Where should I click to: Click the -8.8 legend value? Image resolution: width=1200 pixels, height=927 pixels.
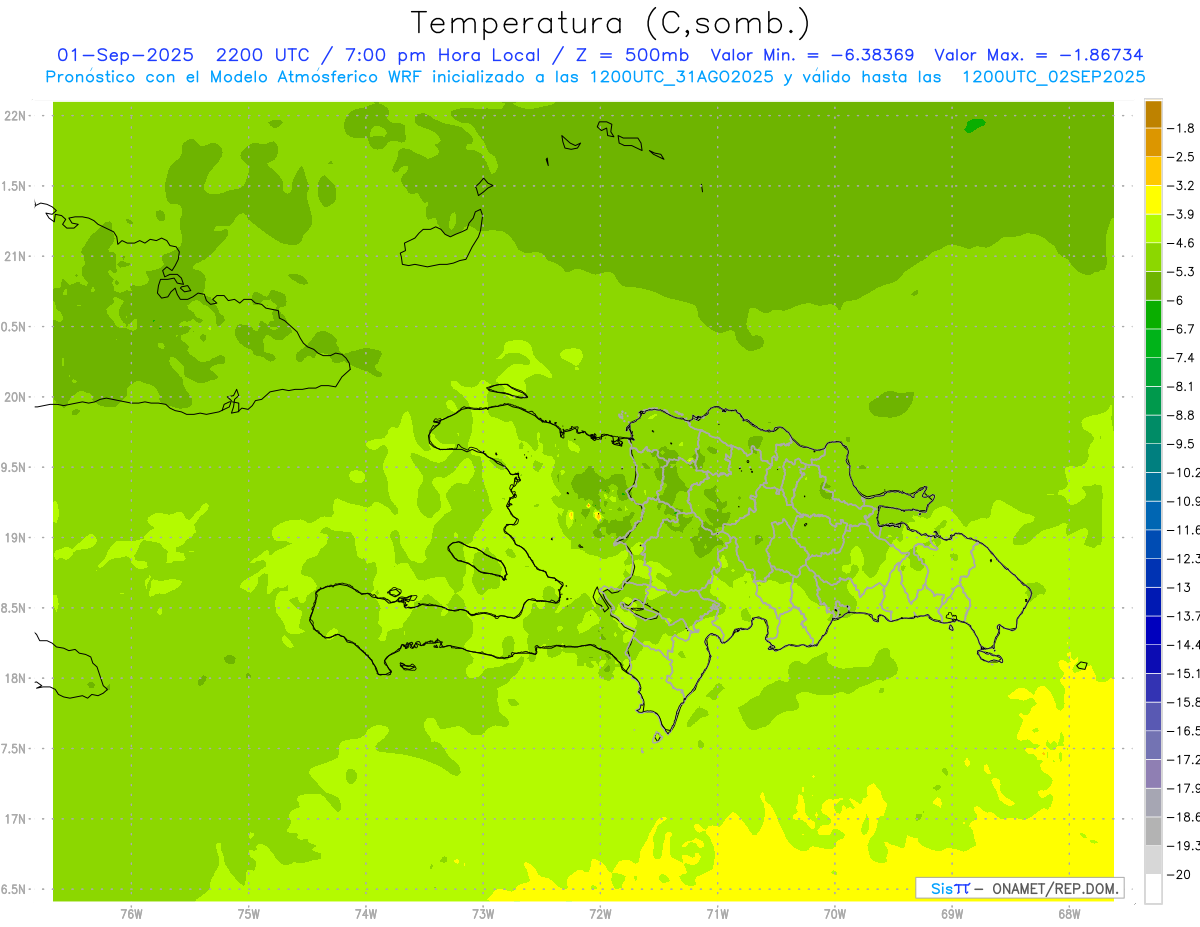tap(1182, 415)
